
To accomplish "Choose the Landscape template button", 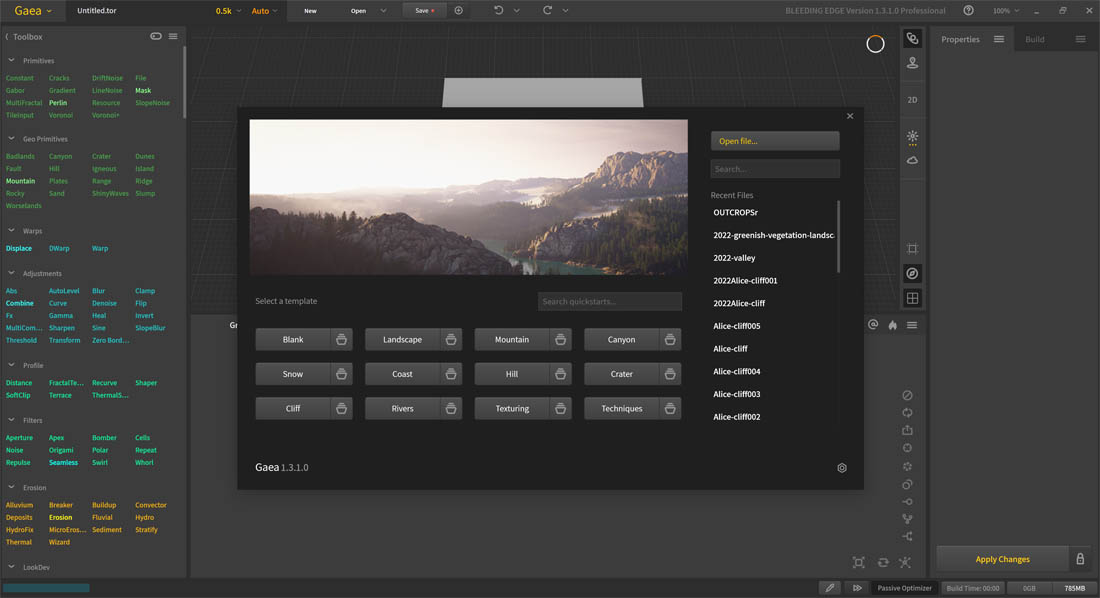I will point(402,340).
